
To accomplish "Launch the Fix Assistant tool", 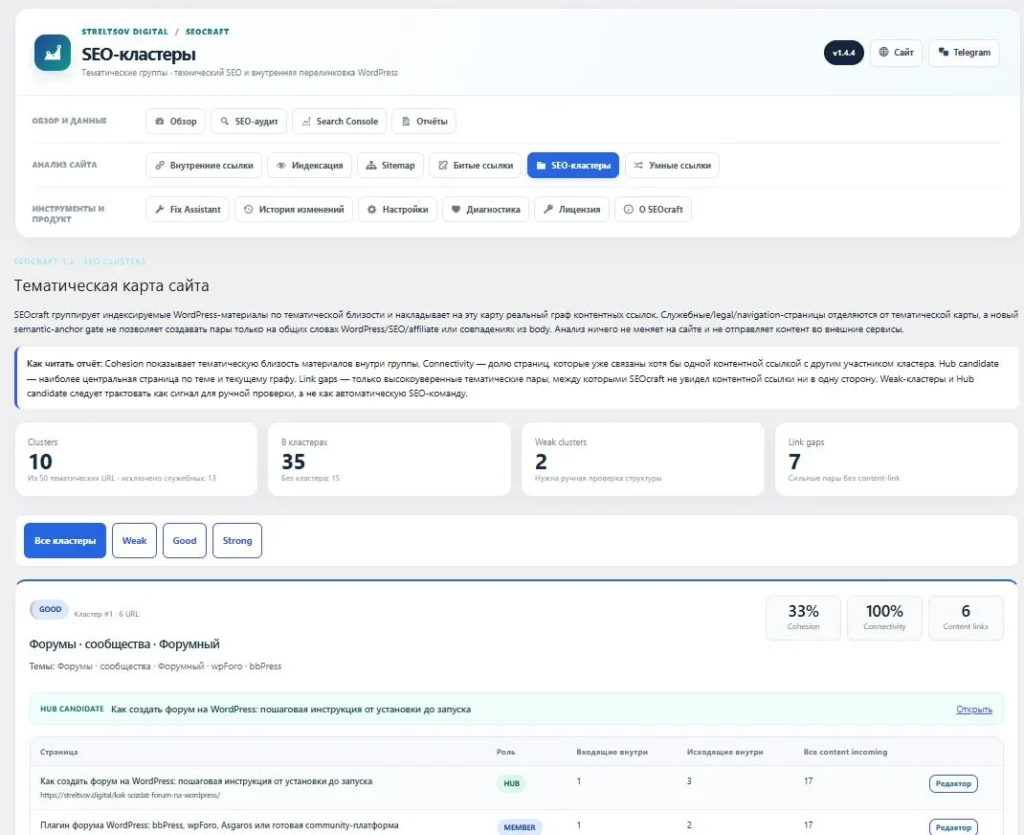I will (187, 209).
